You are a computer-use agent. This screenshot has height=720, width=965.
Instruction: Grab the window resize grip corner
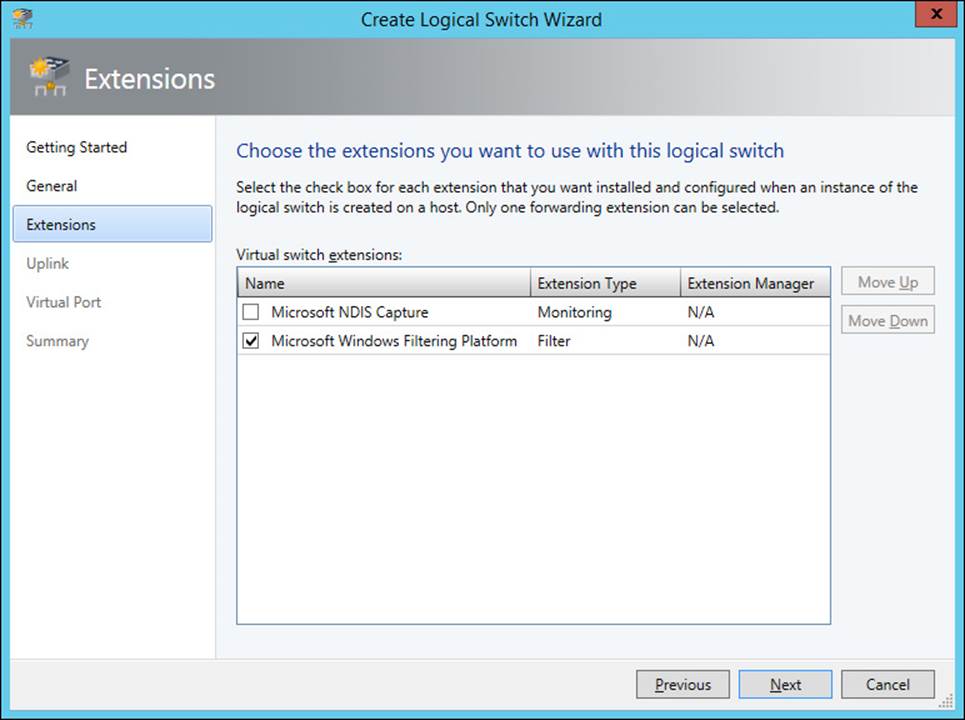click(x=947, y=701)
